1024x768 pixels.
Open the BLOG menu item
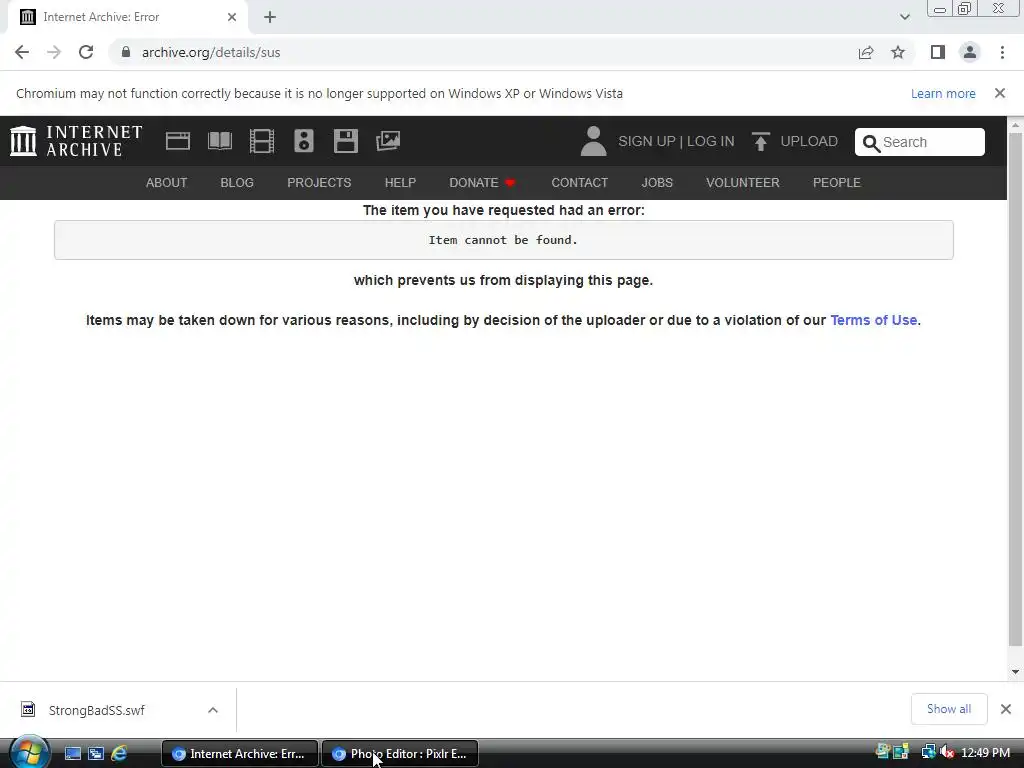(x=237, y=183)
